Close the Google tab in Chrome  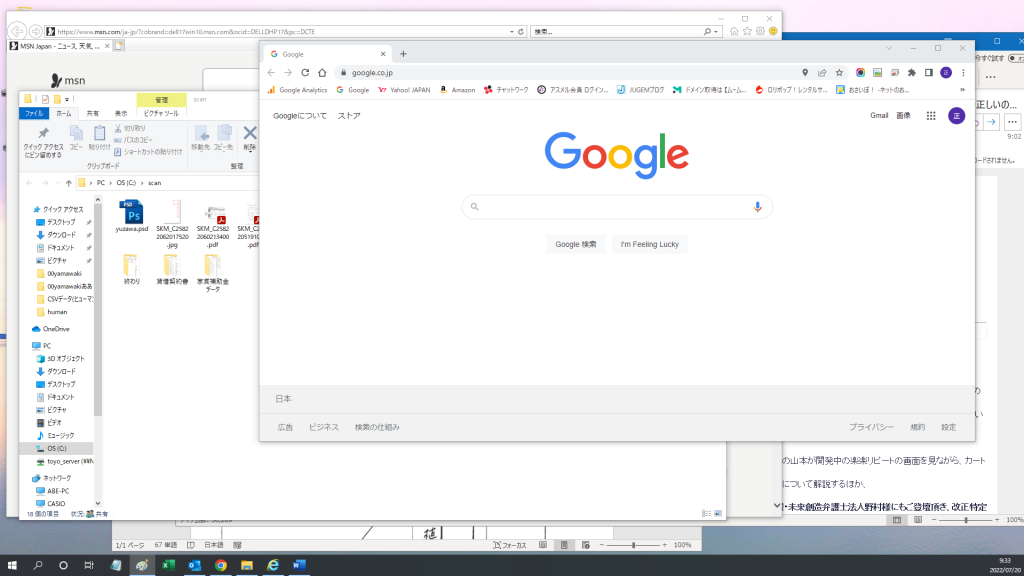point(383,54)
